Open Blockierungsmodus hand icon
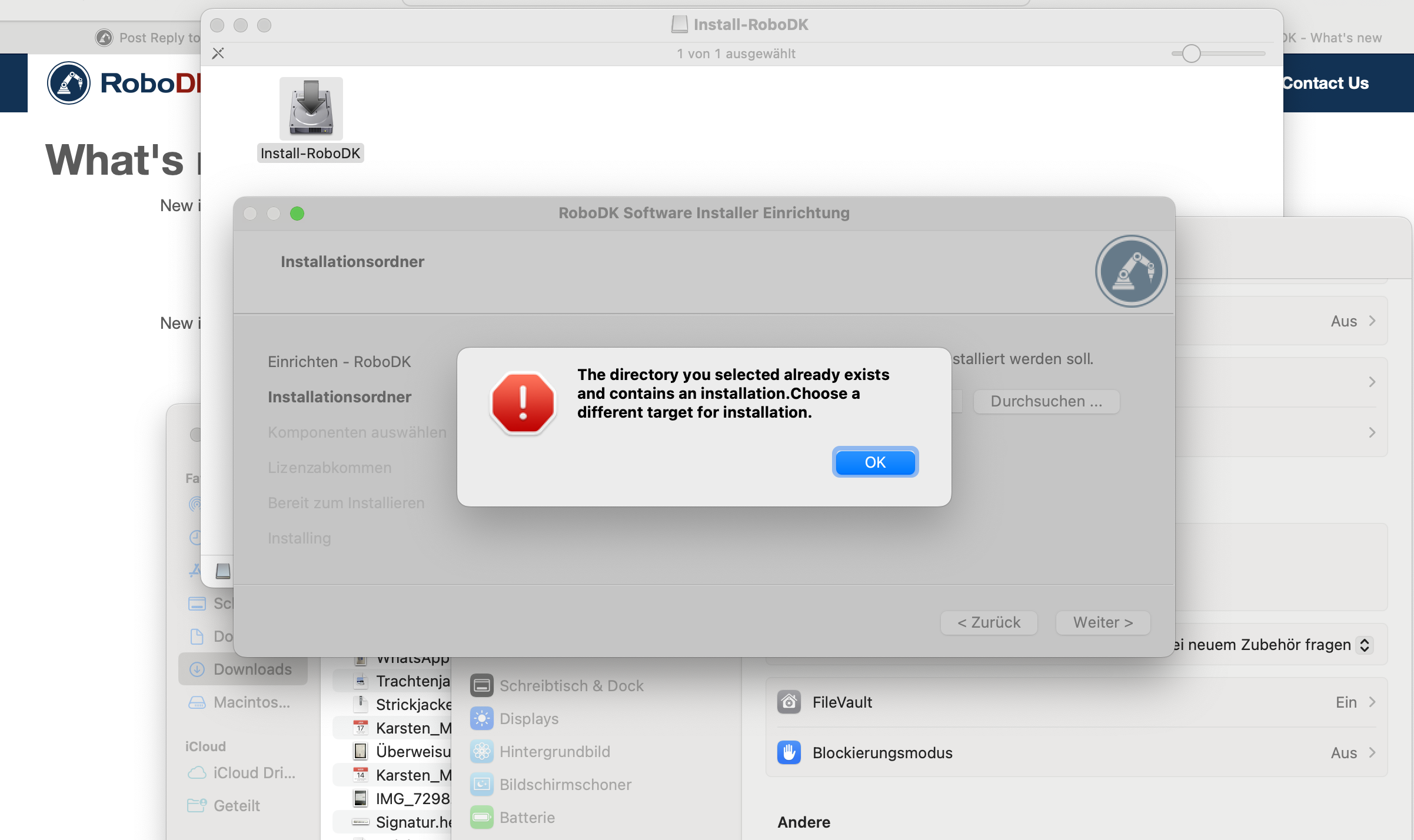This screenshot has height=840, width=1414. click(788, 752)
